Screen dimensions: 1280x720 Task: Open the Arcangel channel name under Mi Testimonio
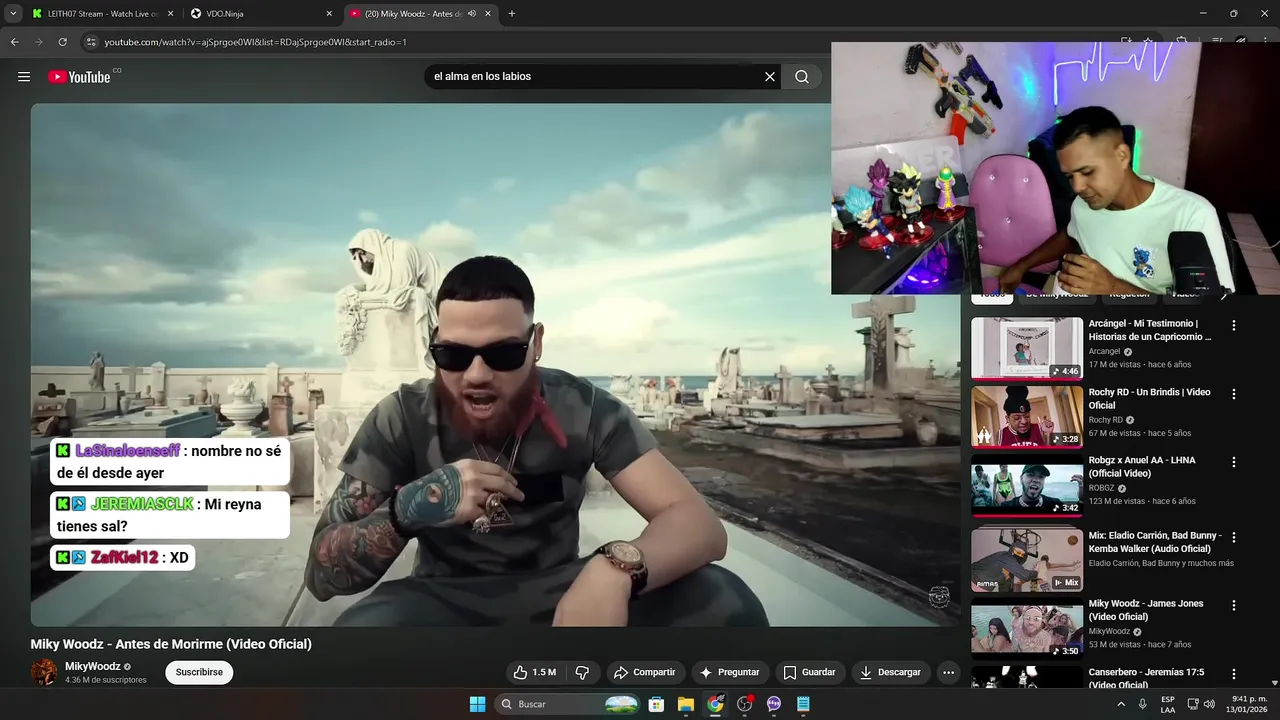click(1105, 351)
